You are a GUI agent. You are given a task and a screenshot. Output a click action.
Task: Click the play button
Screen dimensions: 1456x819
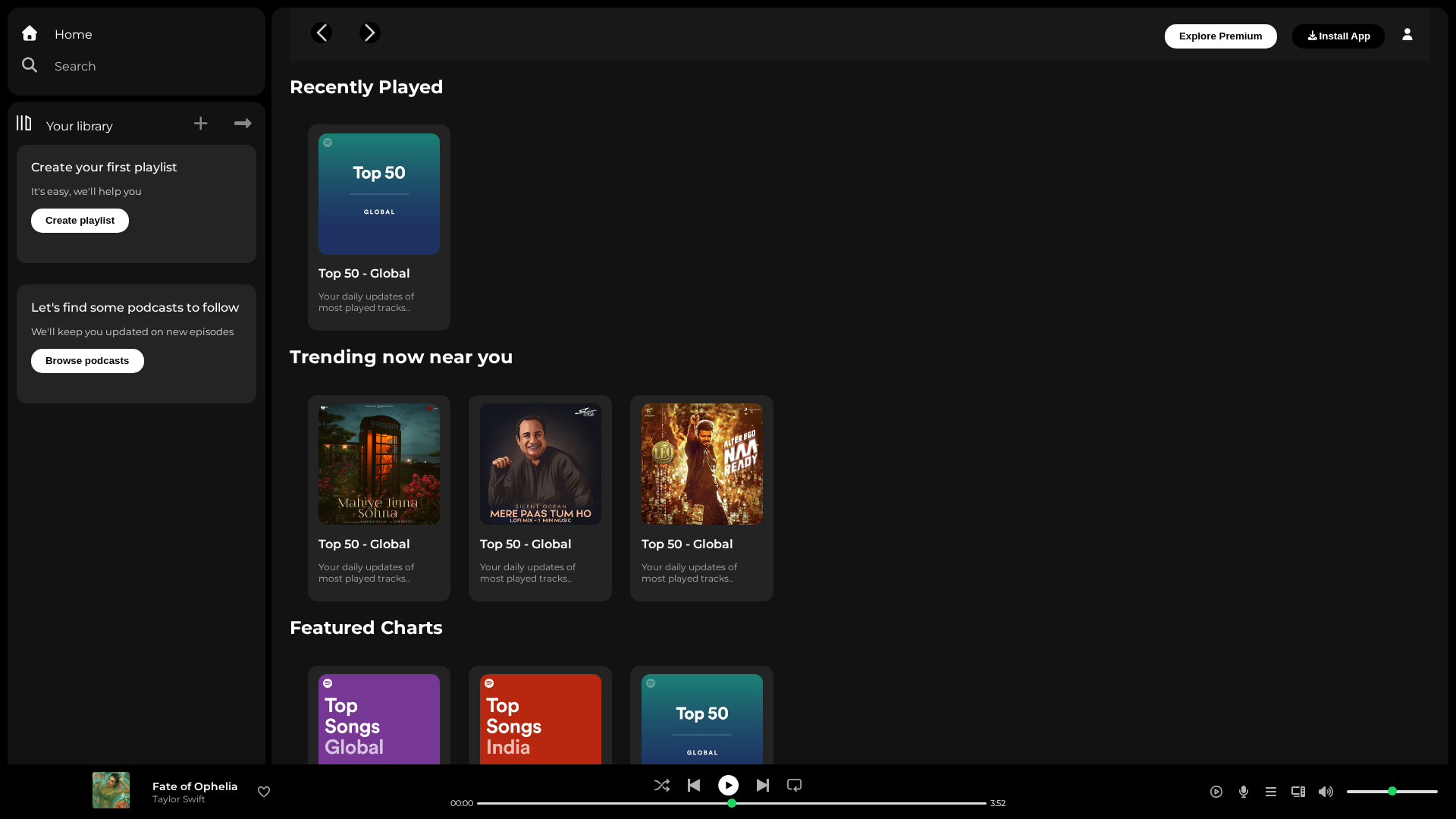click(728, 786)
